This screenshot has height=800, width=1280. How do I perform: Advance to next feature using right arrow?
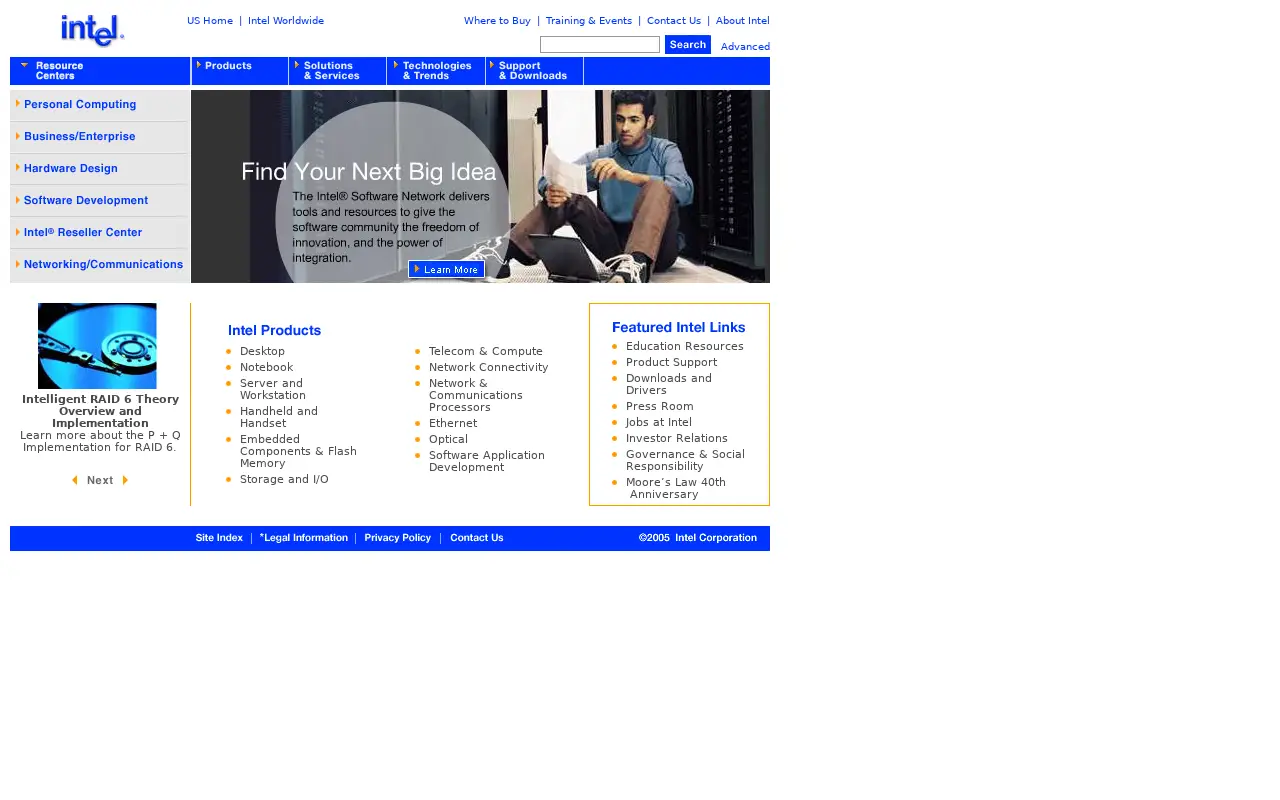(125, 480)
